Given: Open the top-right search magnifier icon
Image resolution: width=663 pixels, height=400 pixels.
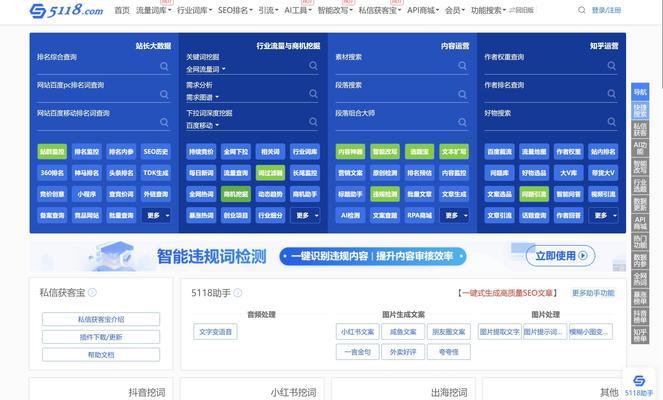Looking at the screenshot, I should pos(582,10).
